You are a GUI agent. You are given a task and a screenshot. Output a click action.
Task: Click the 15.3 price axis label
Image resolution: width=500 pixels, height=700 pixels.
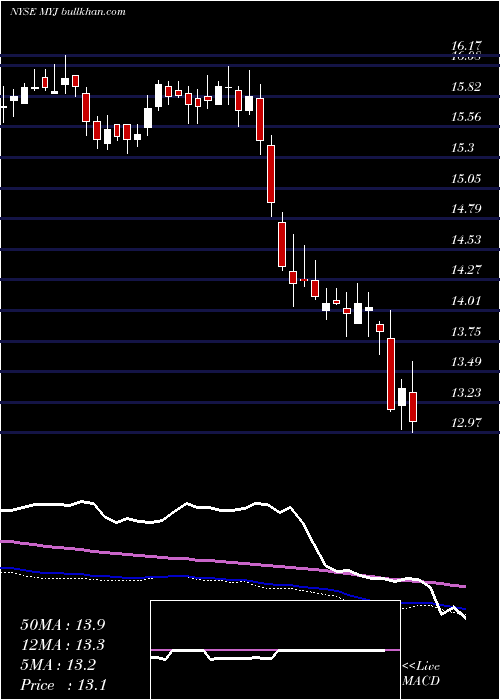pos(462,148)
